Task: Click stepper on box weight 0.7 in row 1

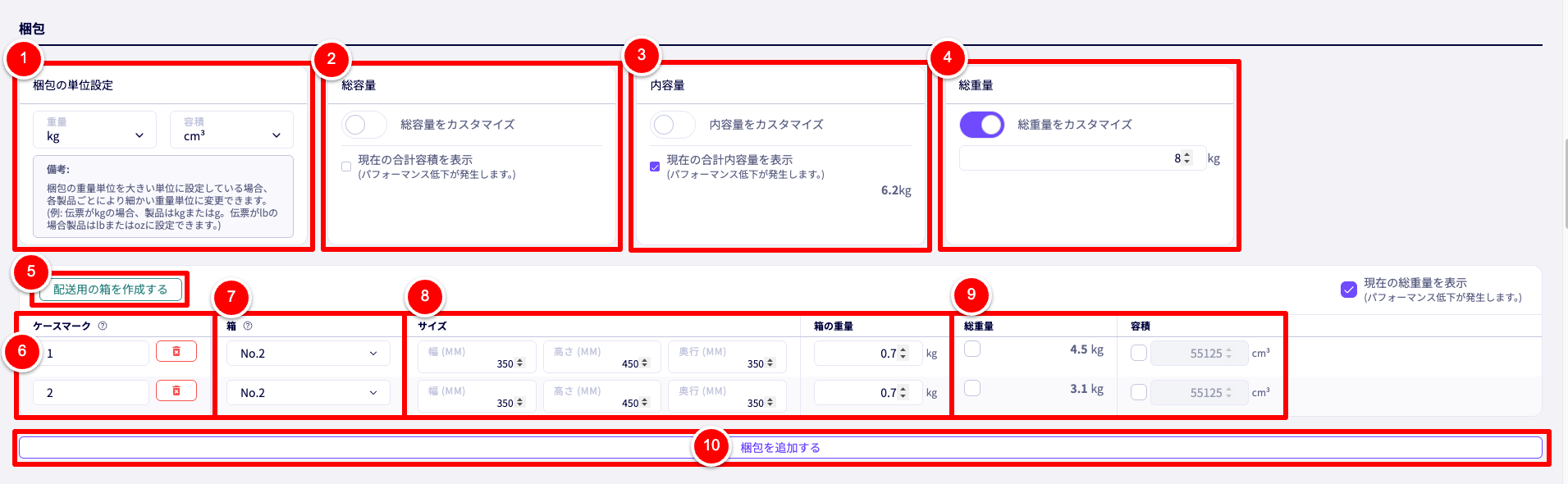Action: pyautogui.click(x=903, y=353)
